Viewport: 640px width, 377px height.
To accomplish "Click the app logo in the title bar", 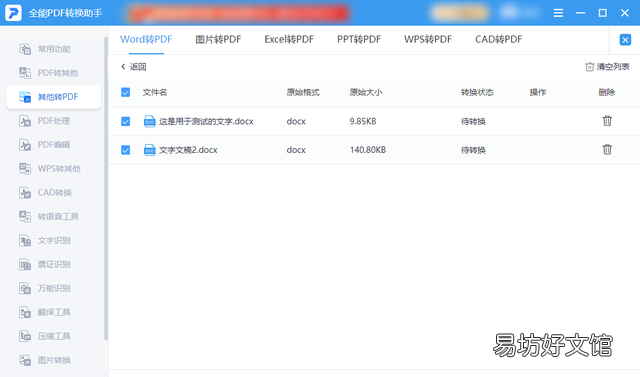I will click(x=13, y=13).
